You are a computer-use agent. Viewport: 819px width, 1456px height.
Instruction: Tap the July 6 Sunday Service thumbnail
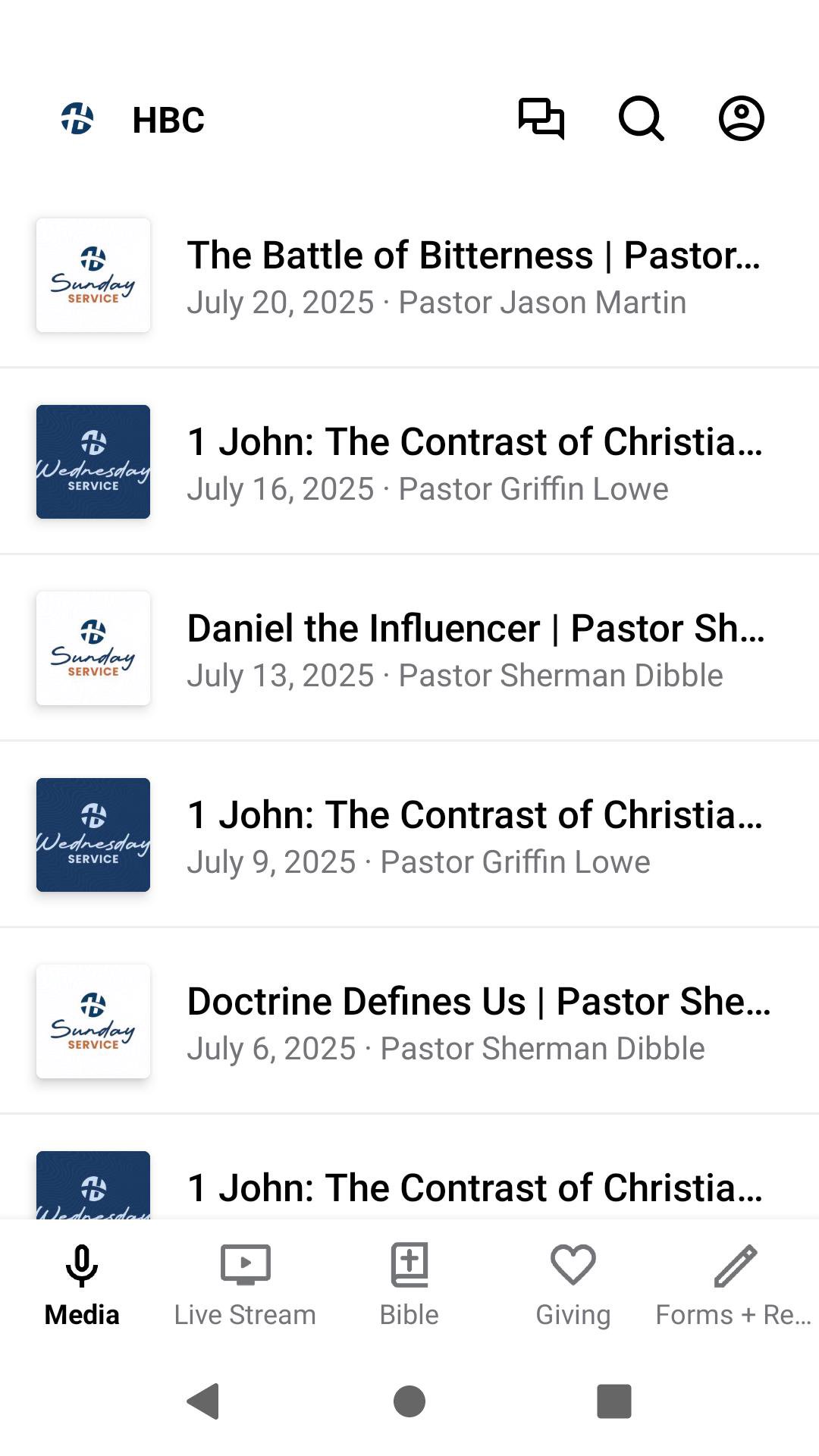(93, 1021)
